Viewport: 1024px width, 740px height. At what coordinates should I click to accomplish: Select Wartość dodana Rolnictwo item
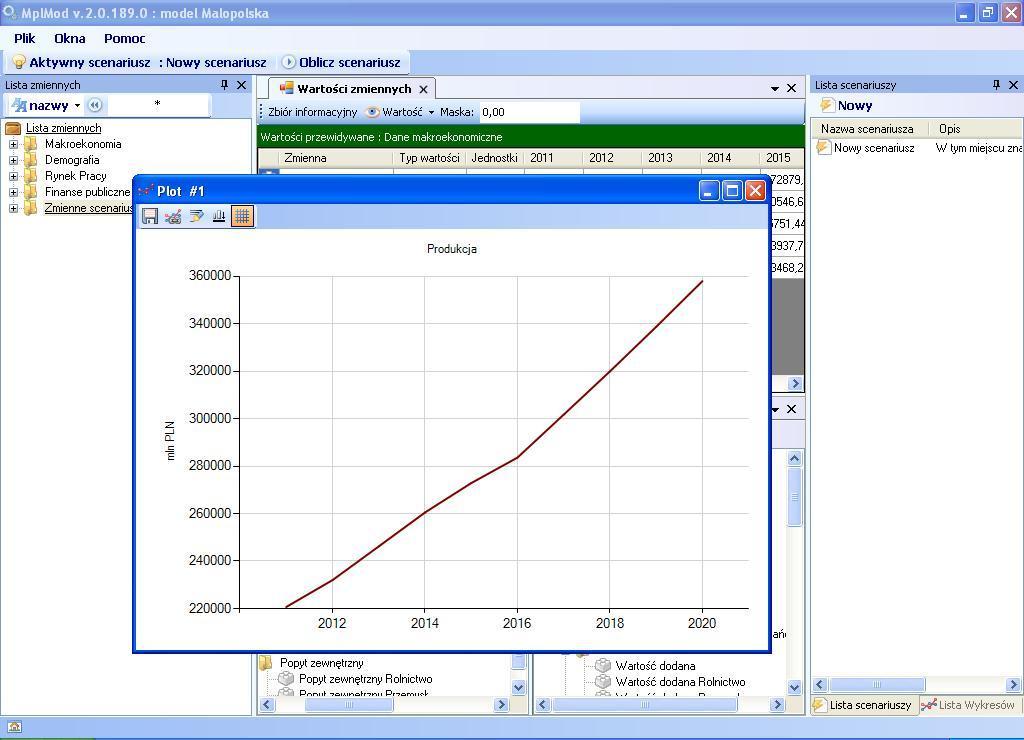tap(680, 681)
